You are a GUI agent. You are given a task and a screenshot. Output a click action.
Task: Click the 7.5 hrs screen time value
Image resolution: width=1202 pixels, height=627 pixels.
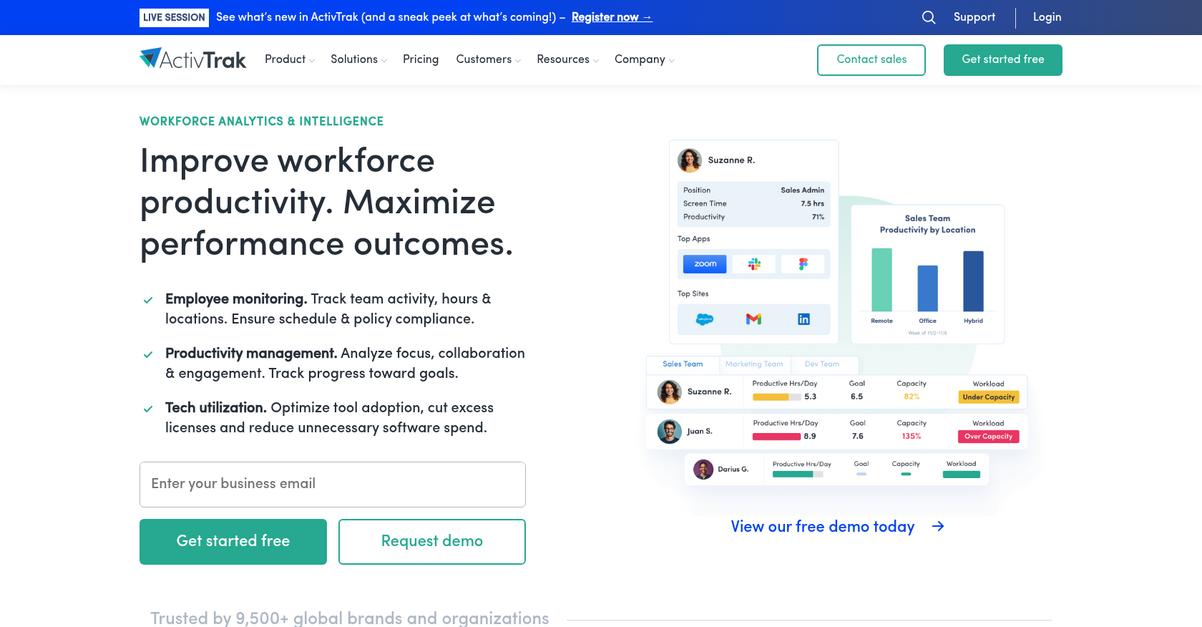[x=813, y=203]
